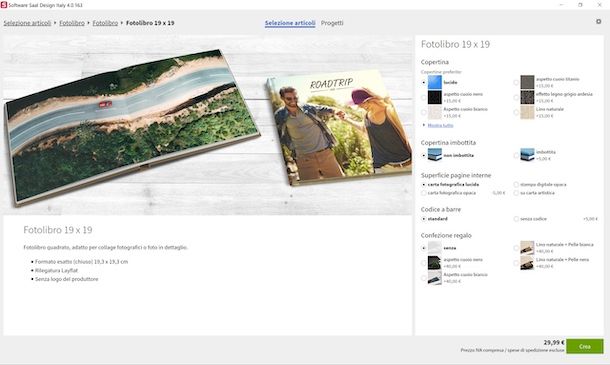610x365 pixels.
Task: Choose Lino naturale + Pelle bianca gift box icon
Action: coord(527,247)
